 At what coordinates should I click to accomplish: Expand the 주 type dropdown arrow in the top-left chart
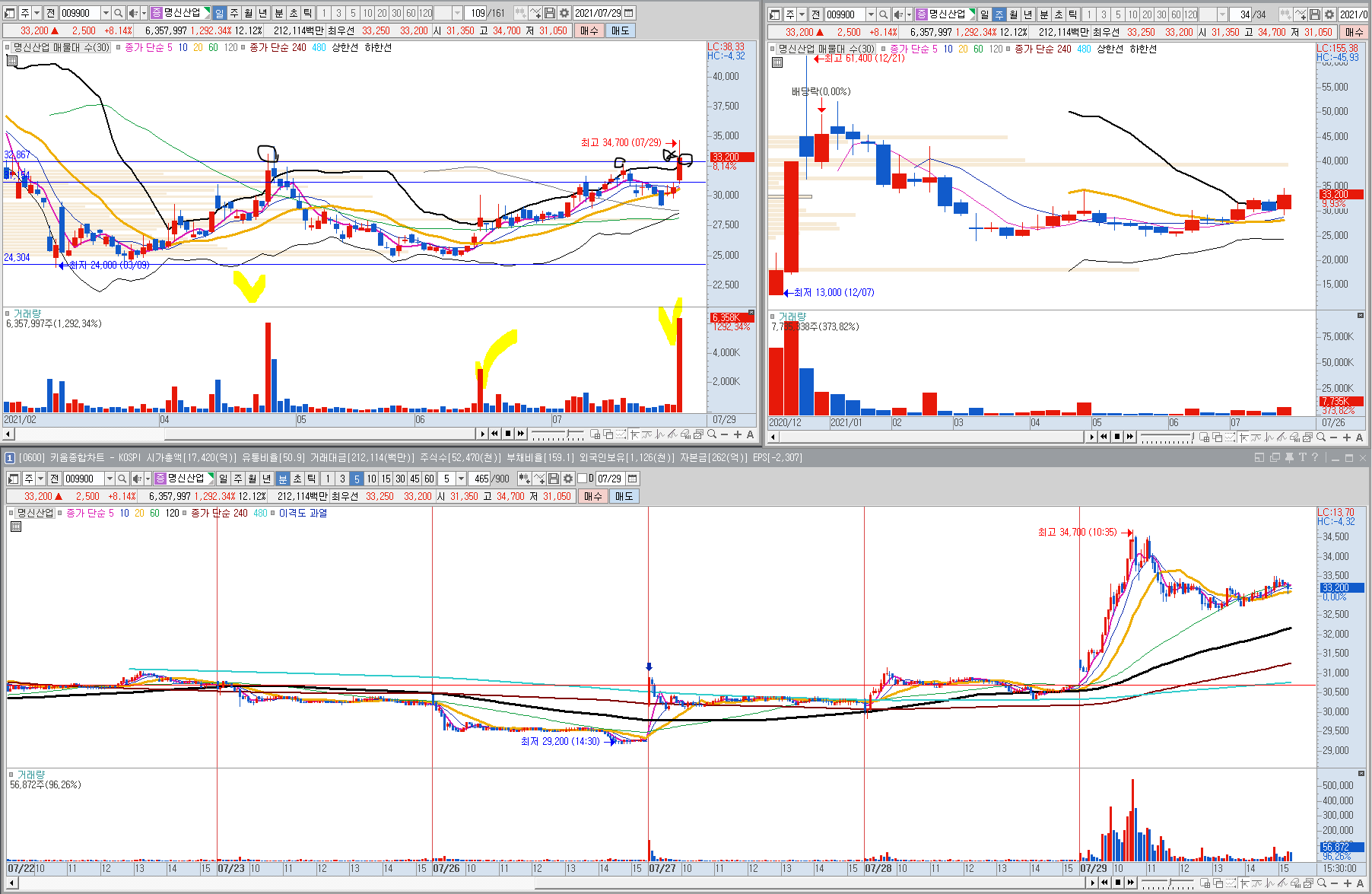pyautogui.click(x=37, y=13)
